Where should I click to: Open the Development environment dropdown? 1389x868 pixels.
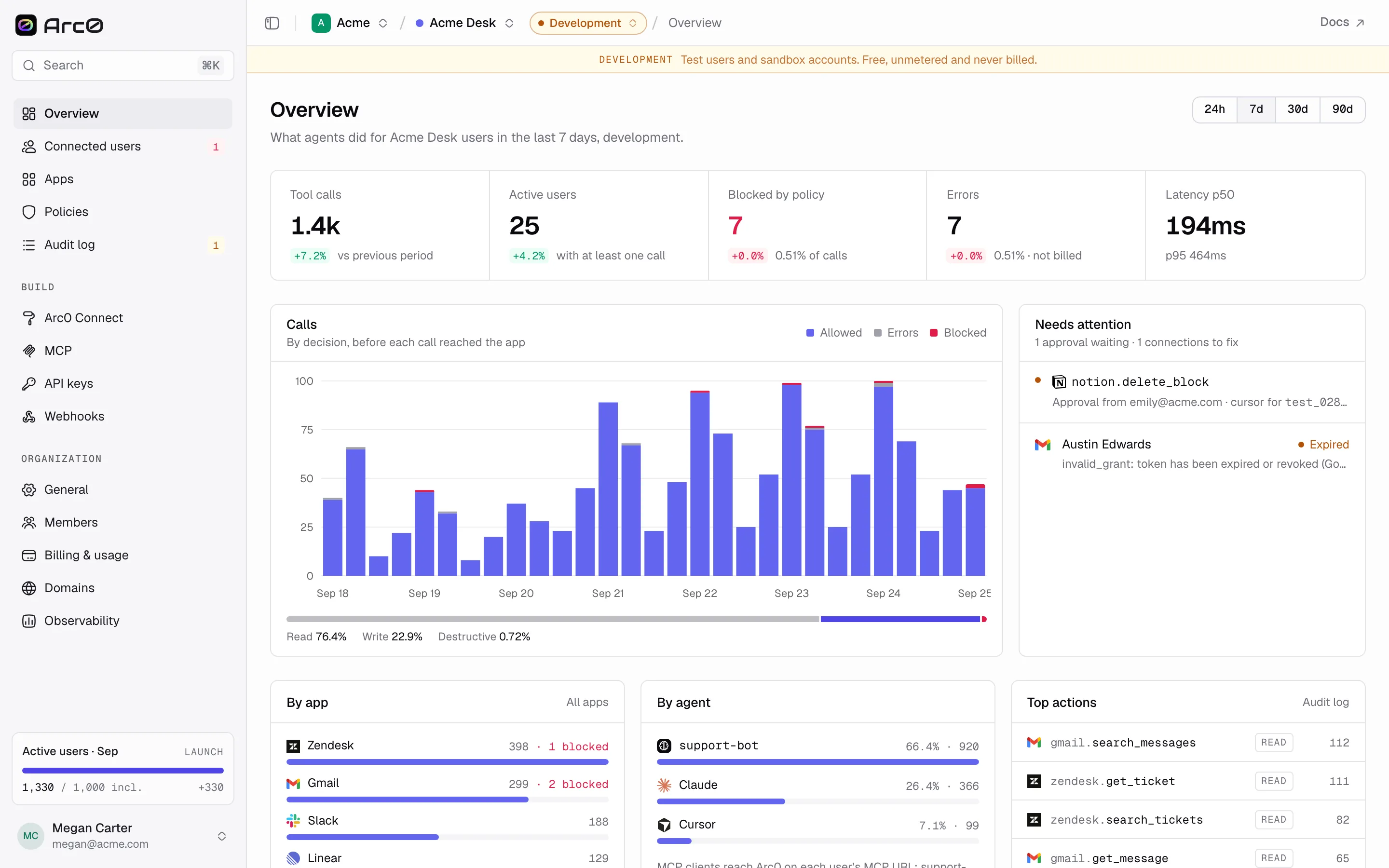588,23
